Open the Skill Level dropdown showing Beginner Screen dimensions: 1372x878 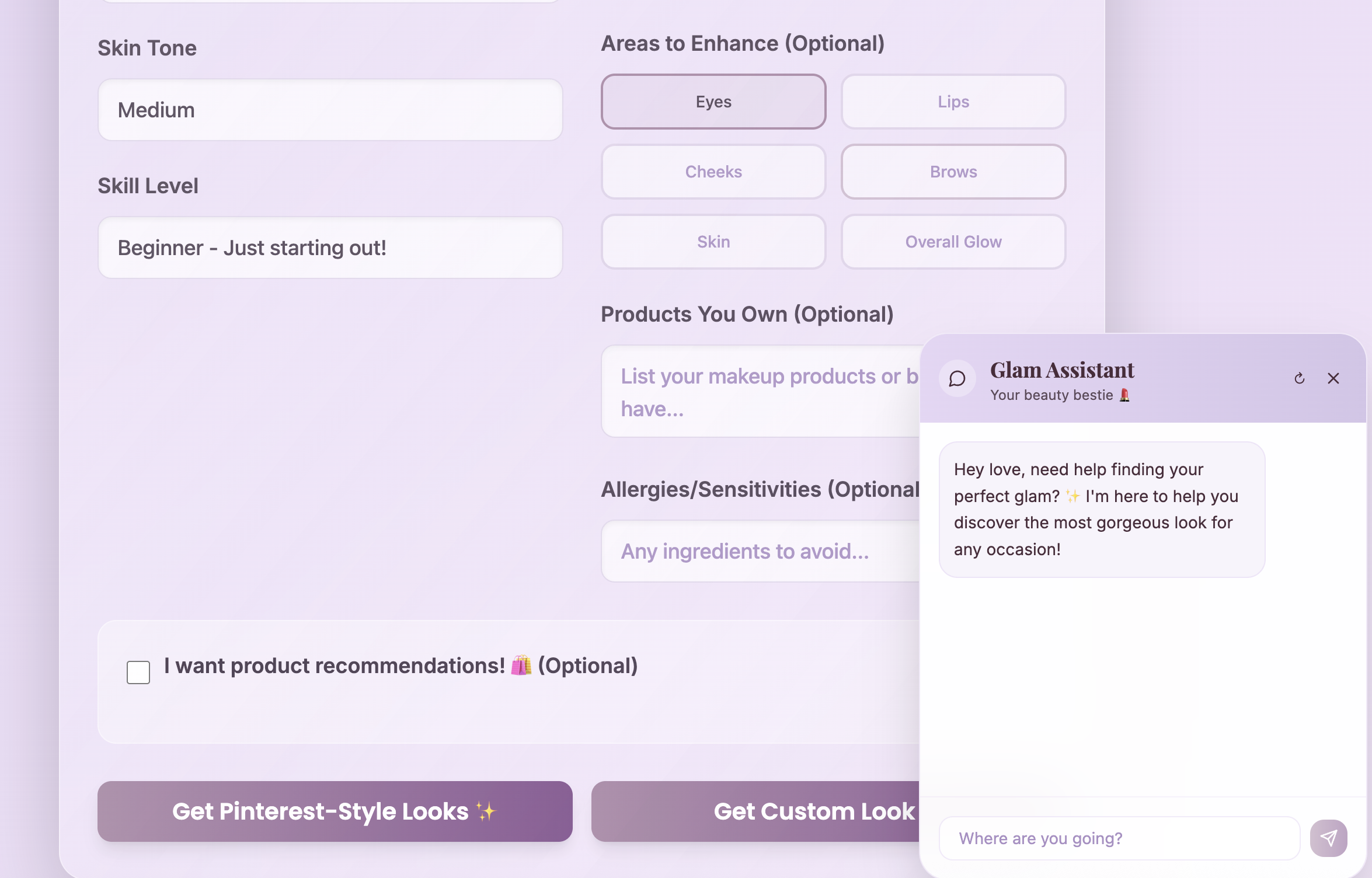click(330, 248)
